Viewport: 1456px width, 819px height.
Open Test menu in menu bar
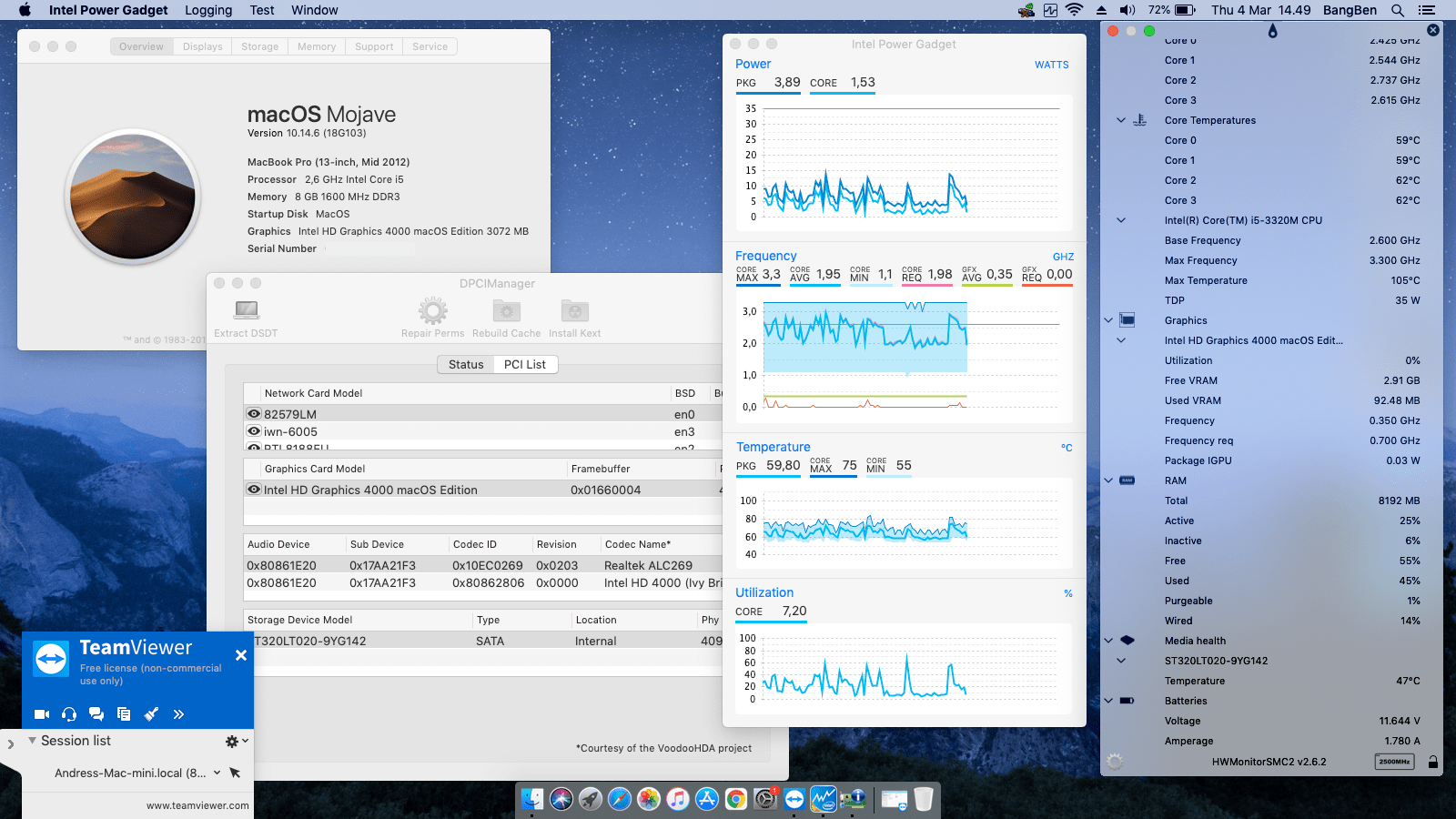pos(262,10)
